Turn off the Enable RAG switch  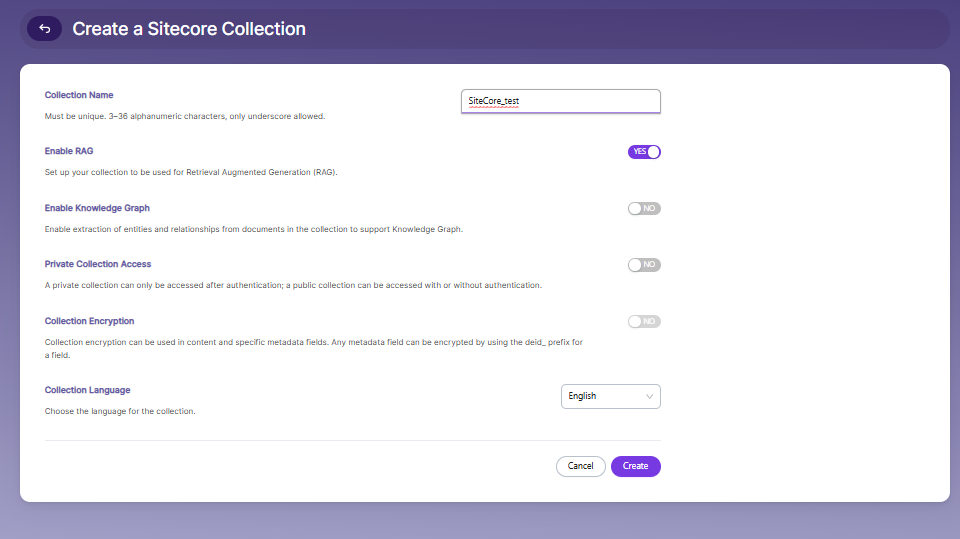[644, 152]
